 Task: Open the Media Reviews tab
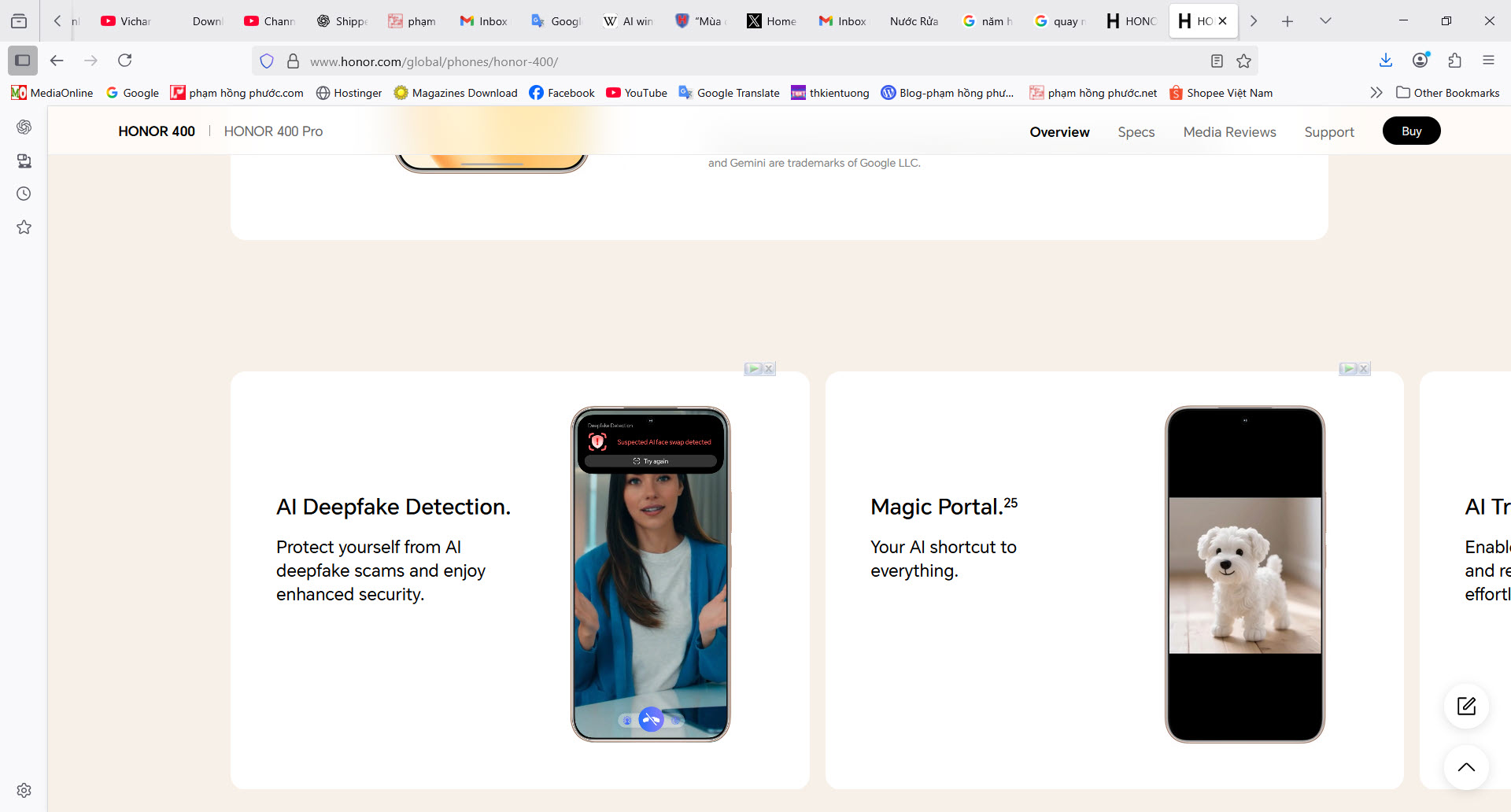[x=1229, y=132]
